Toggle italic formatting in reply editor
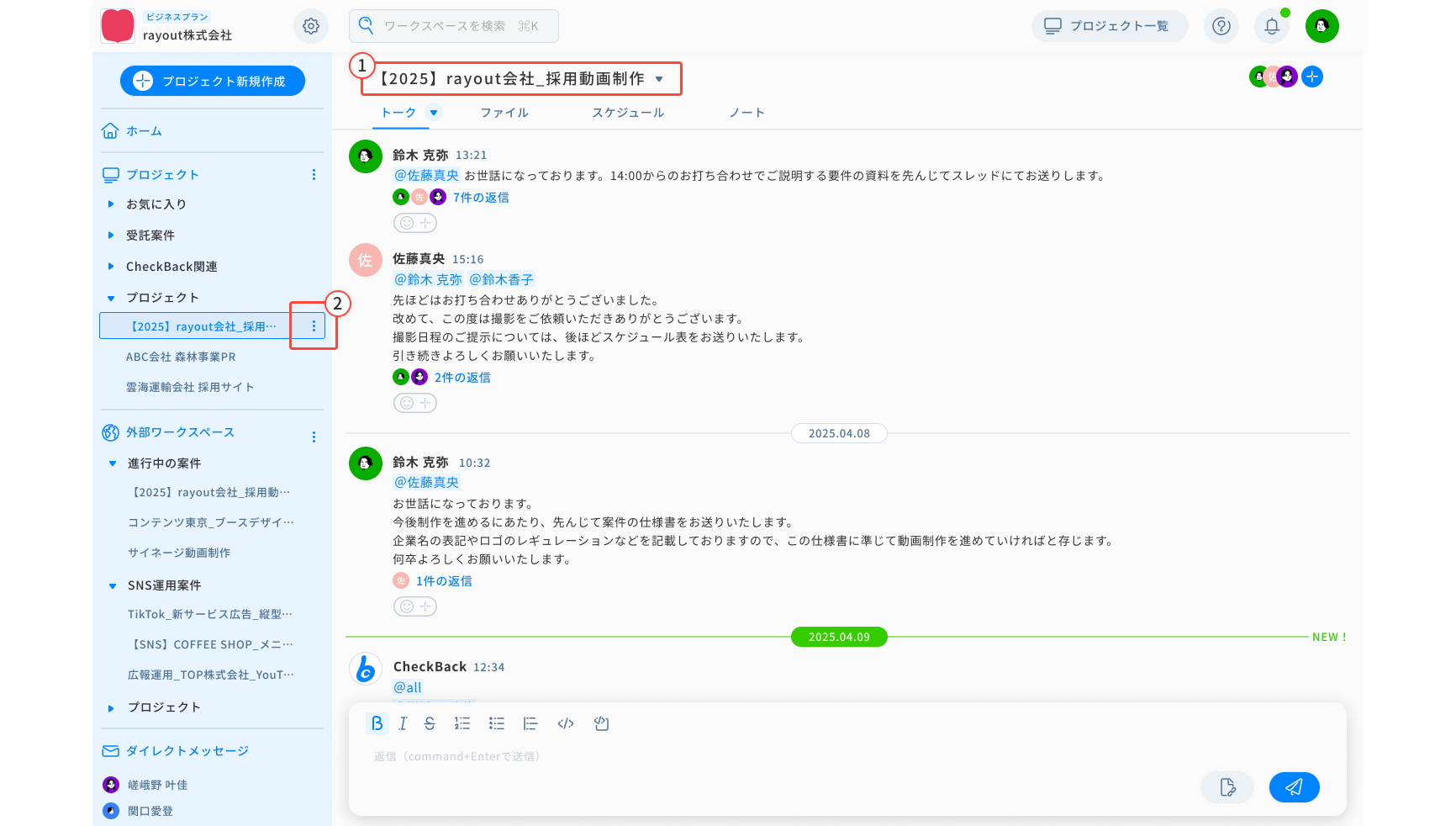Image resolution: width=1456 pixels, height=826 pixels. (x=403, y=723)
